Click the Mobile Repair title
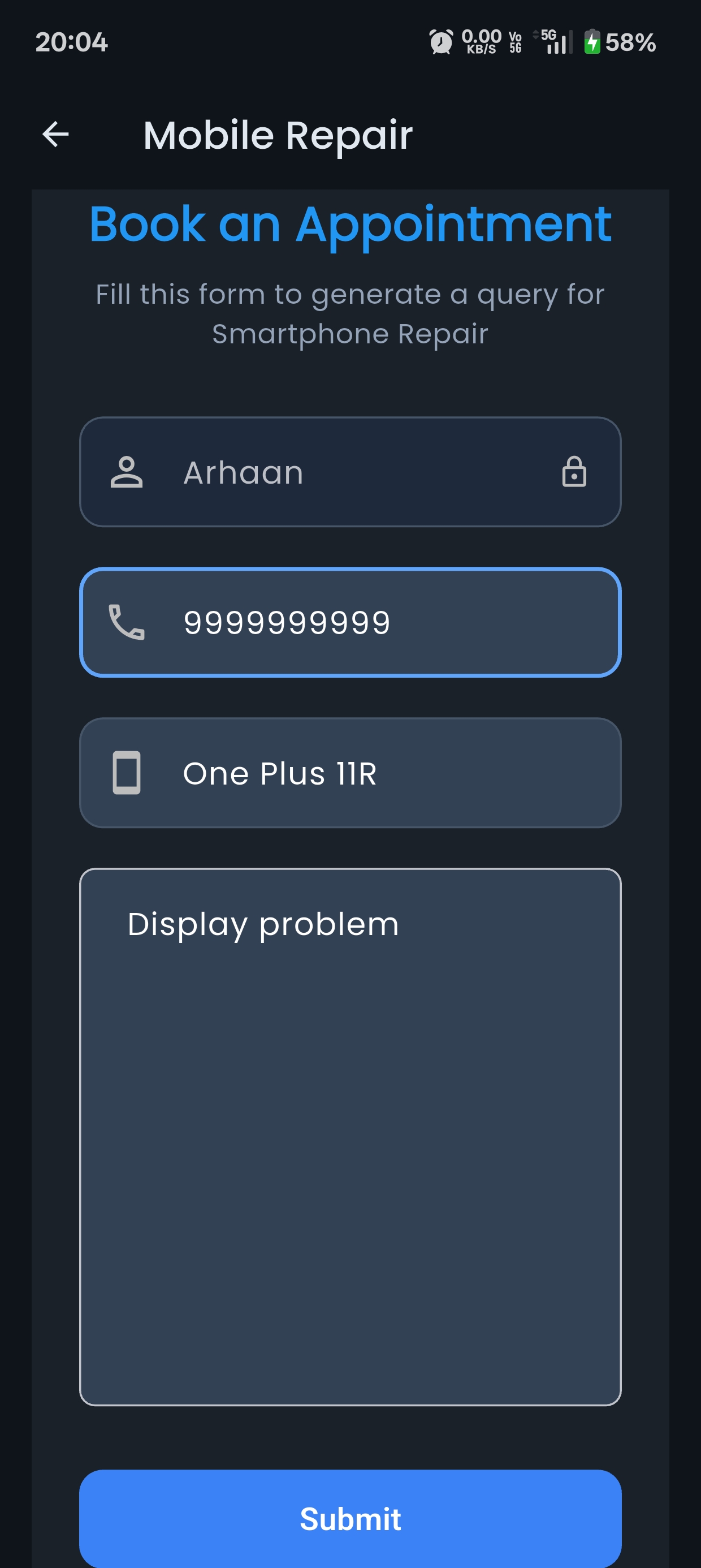This screenshot has width=701, height=1568. (x=278, y=135)
